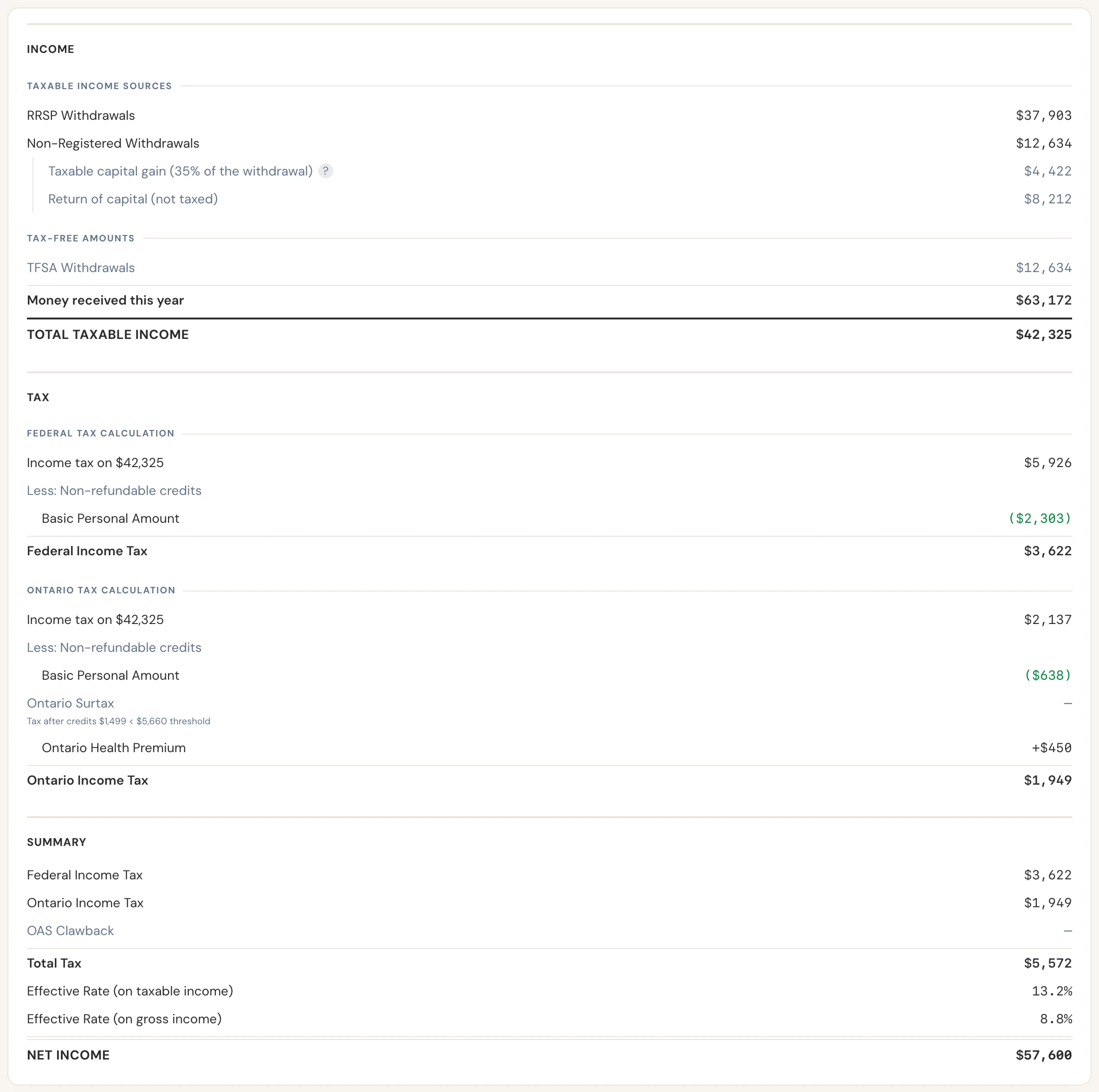This screenshot has height=1092, width=1099.
Task: Click the 8.8% effective rate value
Action: click(x=1055, y=1019)
